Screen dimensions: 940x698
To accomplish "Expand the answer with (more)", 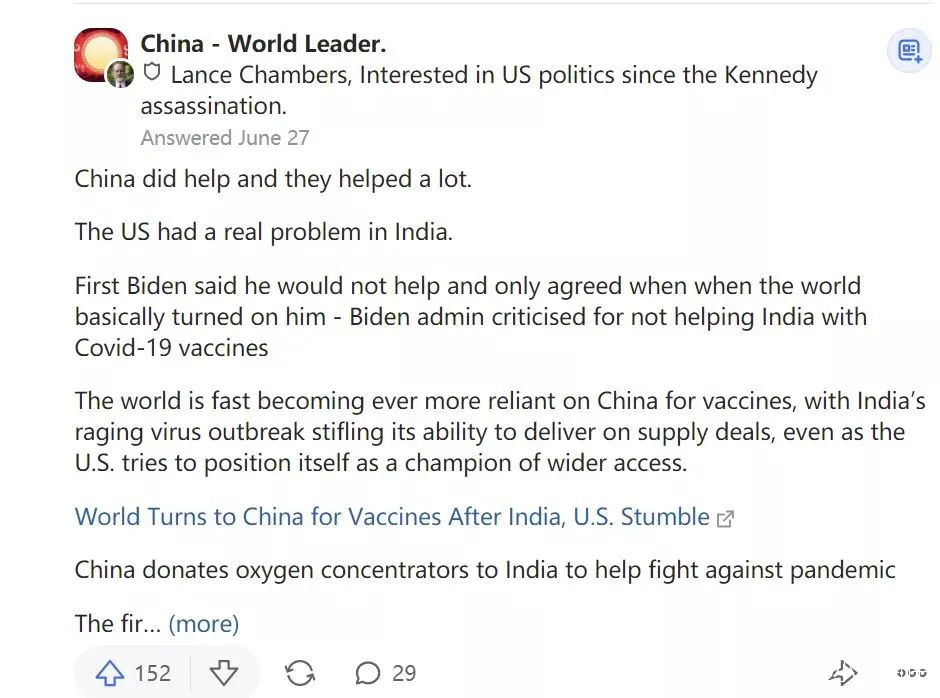I will tap(203, 624).
